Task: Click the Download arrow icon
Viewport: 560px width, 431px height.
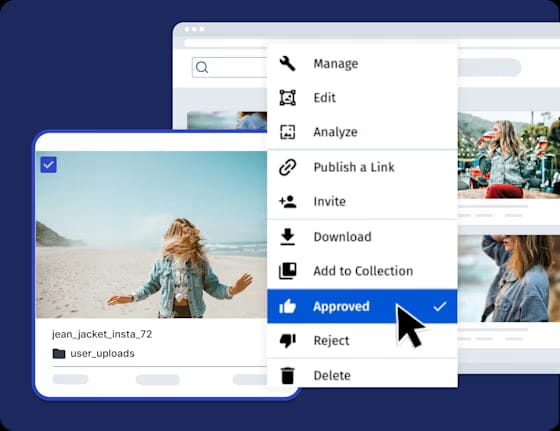Action: click(288, 237)
